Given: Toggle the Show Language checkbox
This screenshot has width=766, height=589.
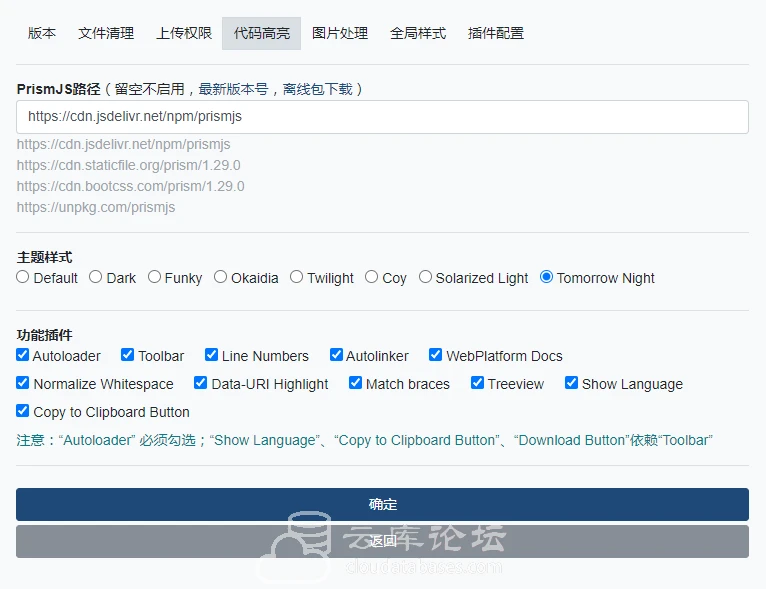Looking at the screenshot, I should [571, 382].
